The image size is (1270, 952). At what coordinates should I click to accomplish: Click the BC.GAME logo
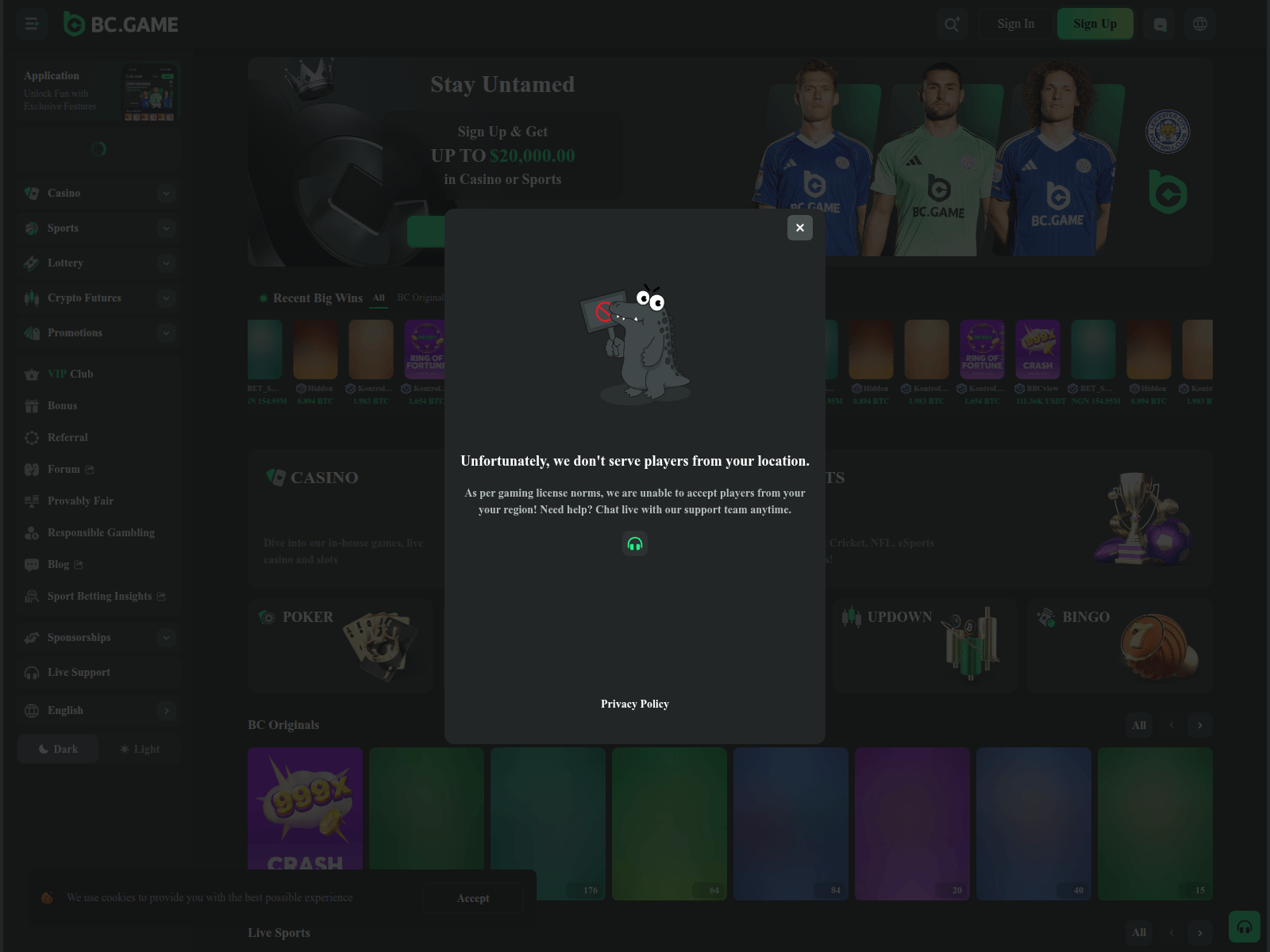121,24
